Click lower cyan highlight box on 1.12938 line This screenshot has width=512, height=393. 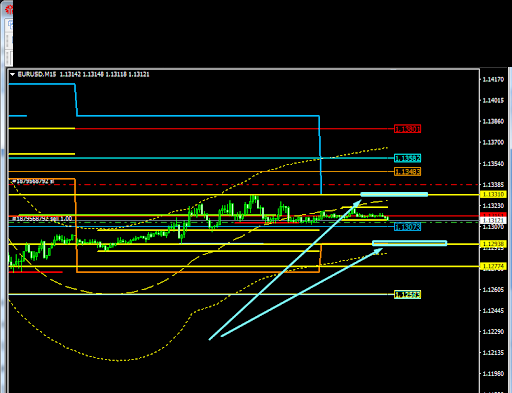[x=409, y=243]
